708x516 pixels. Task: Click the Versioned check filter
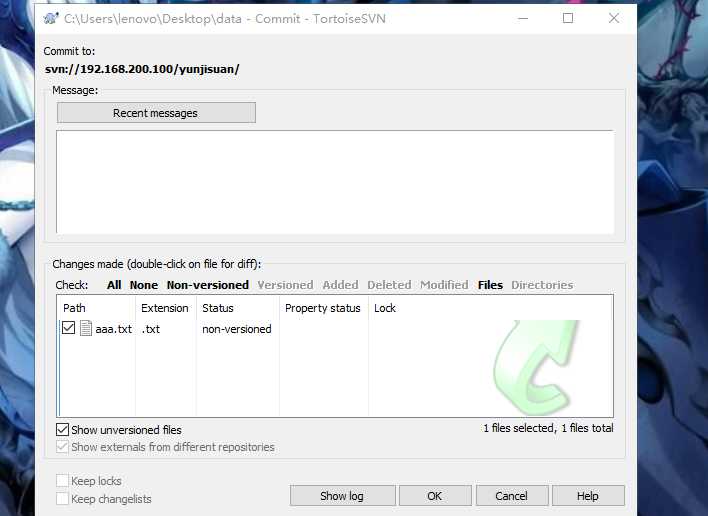[285, 285]
